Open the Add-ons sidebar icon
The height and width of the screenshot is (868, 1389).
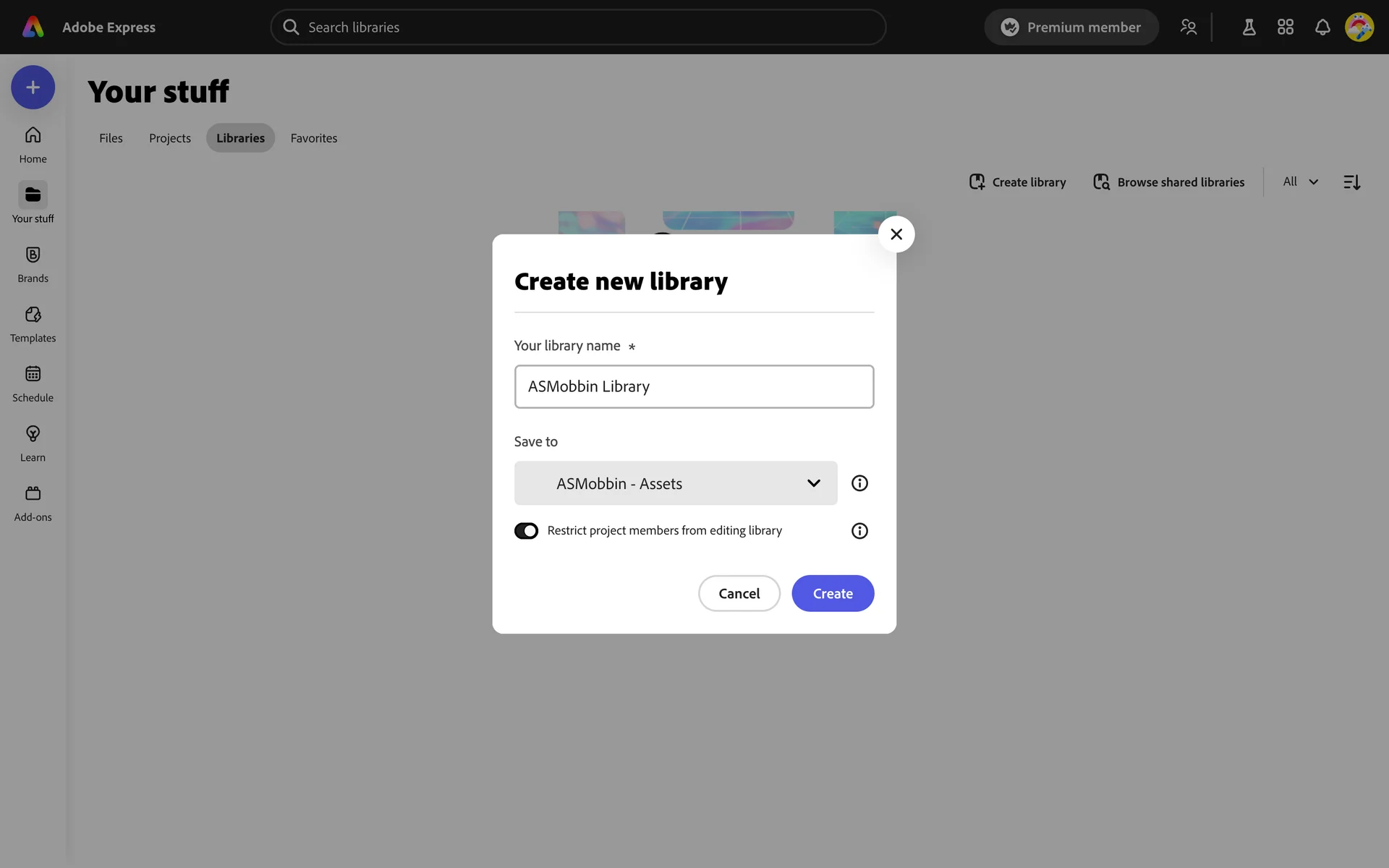click(x=33, y=494)
